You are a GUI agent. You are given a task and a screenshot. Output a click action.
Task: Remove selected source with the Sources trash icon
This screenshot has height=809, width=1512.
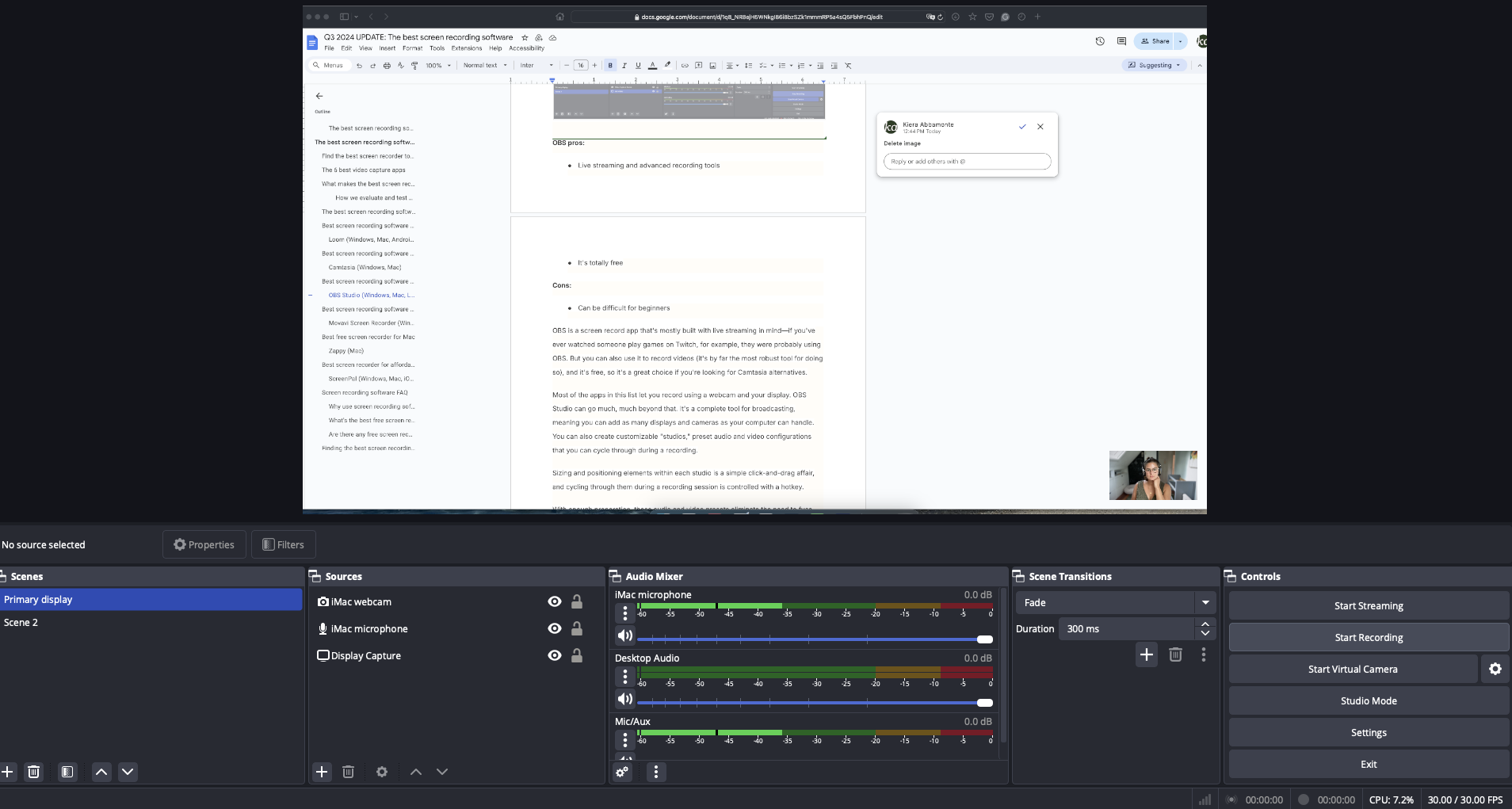[x=348, y=772]
